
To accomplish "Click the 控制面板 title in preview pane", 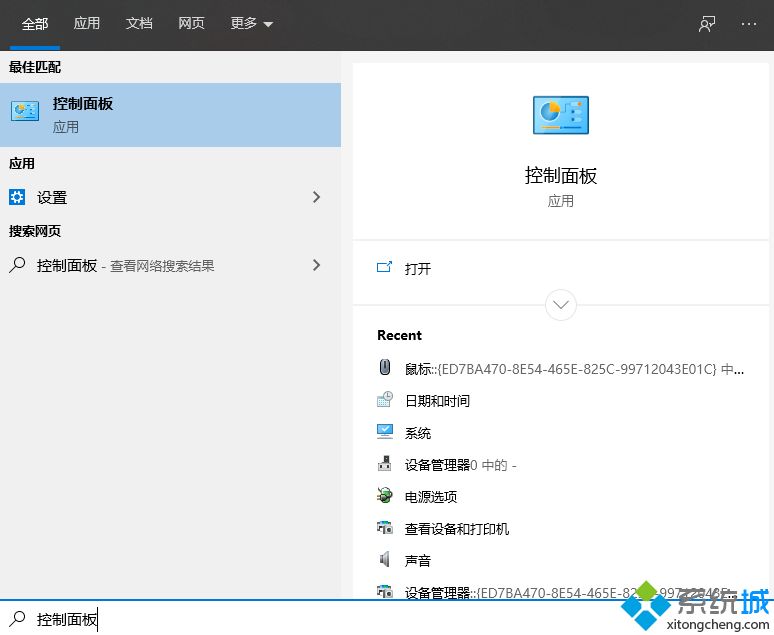I will [x=561, y=176].
